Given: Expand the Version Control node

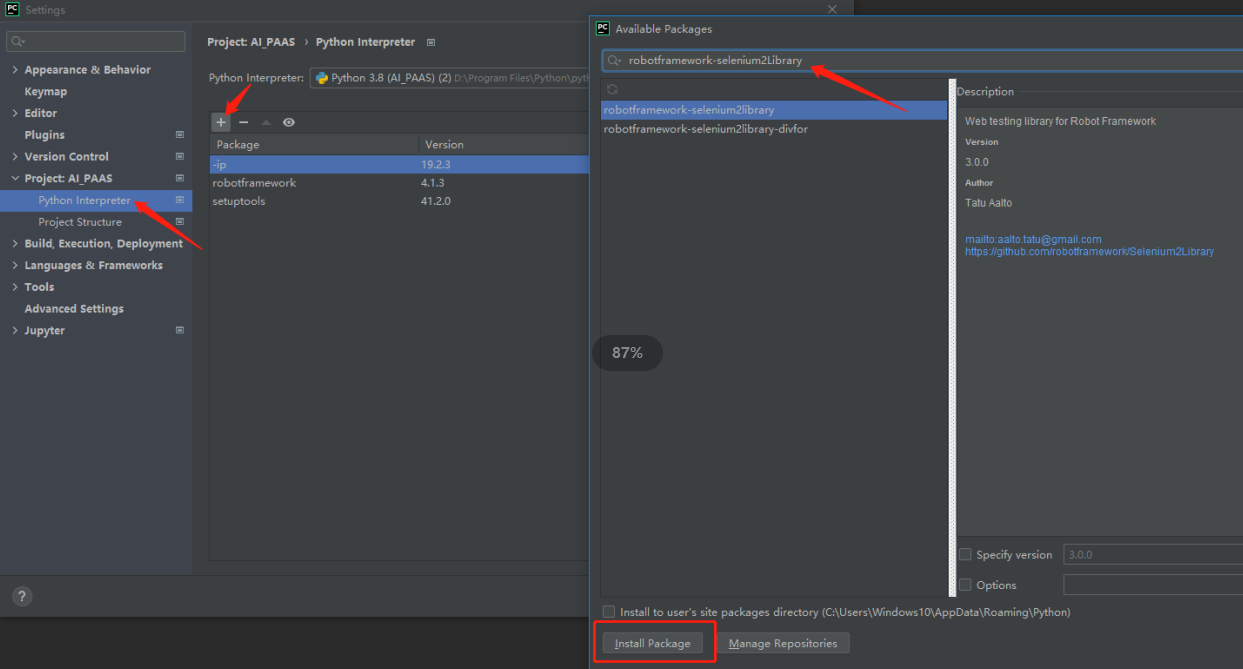Looking at the screenshot, I should tap(15, 157).
